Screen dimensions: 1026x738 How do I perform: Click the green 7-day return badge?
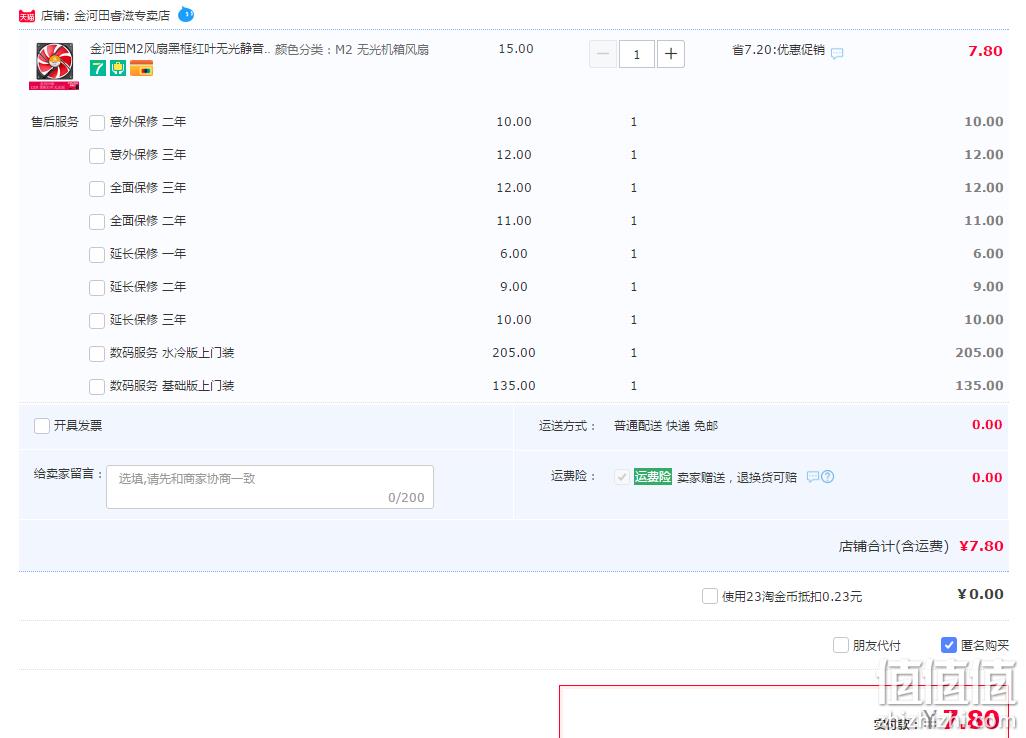[x=97, y=68]
